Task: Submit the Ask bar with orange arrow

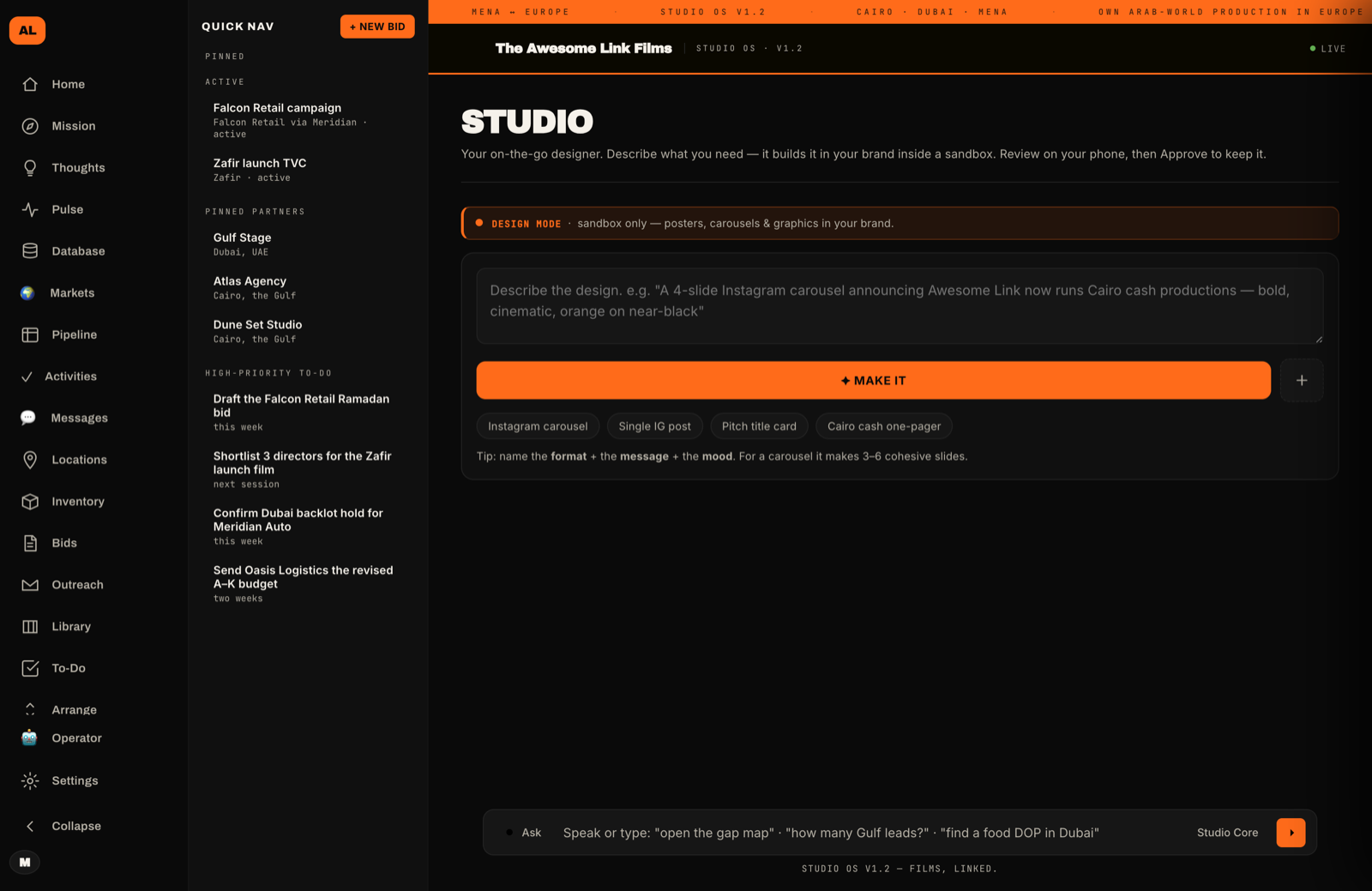Action: 1291,833
